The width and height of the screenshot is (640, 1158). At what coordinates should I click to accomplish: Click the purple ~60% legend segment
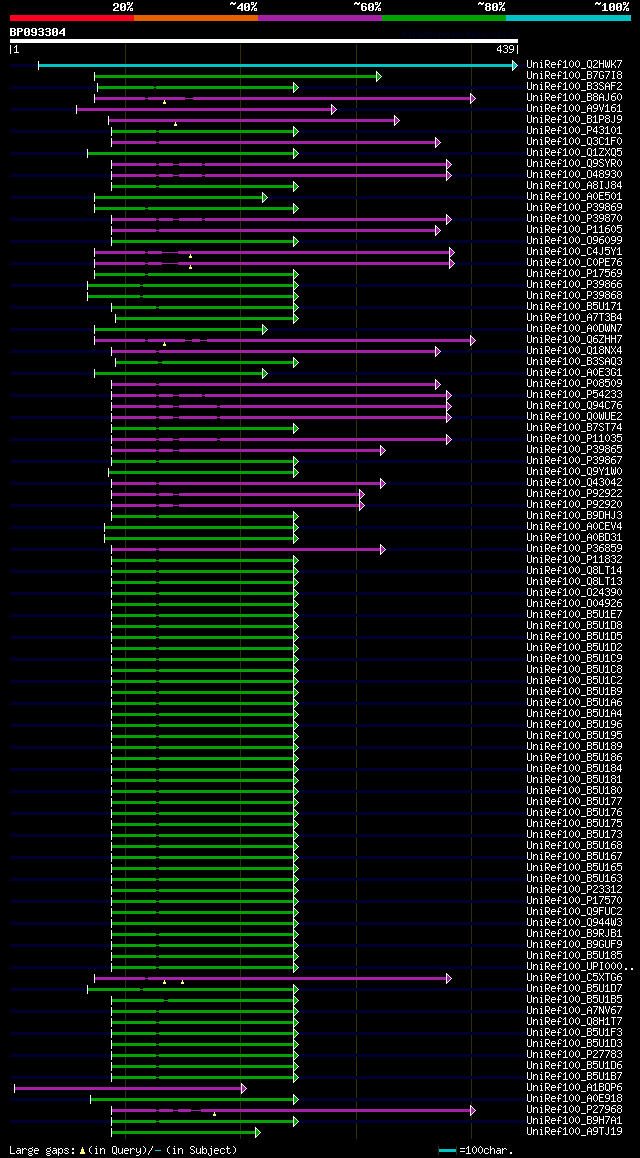320,17
